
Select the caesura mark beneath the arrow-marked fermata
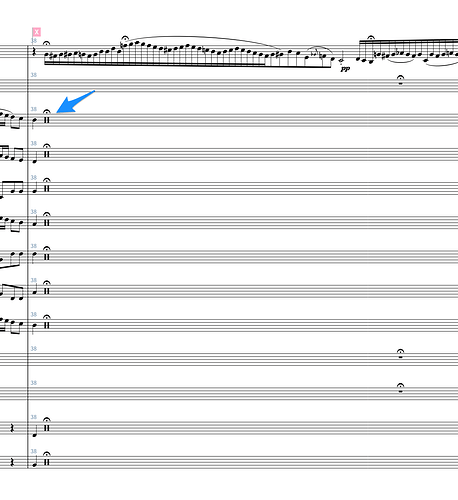(47, 119)
